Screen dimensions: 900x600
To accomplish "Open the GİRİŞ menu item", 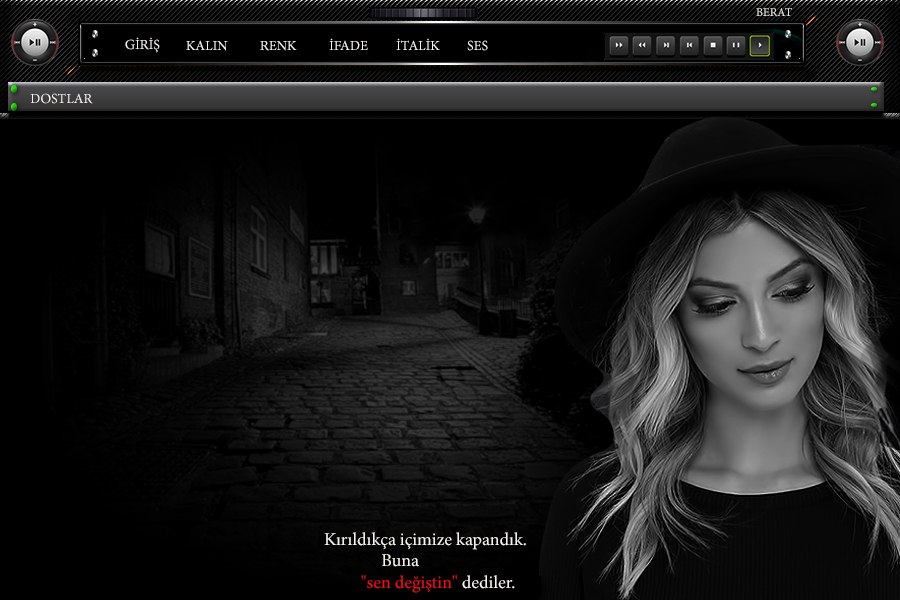I will click(x=142, y=45).
